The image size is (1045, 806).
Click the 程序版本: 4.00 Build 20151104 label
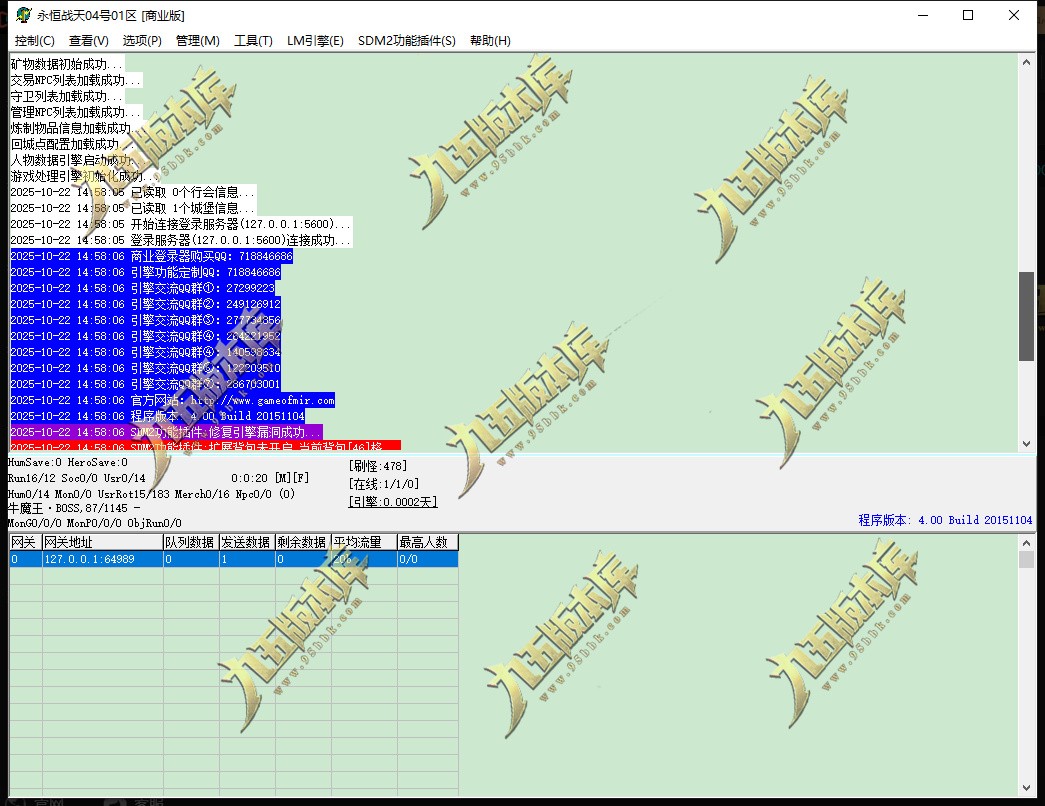click(x=945, y=520)
